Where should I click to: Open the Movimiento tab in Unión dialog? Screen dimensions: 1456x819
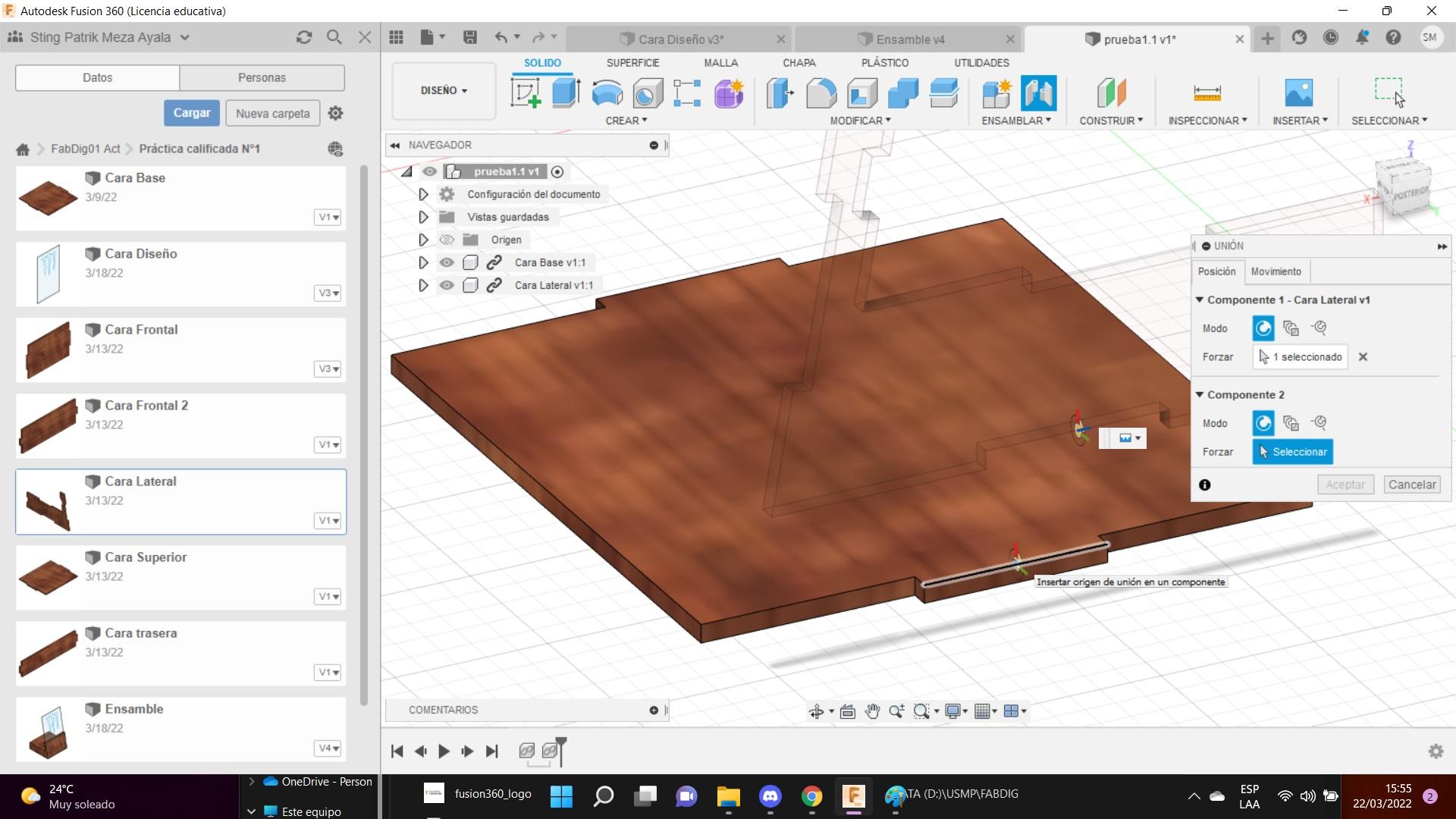(x=1276, y=271)
